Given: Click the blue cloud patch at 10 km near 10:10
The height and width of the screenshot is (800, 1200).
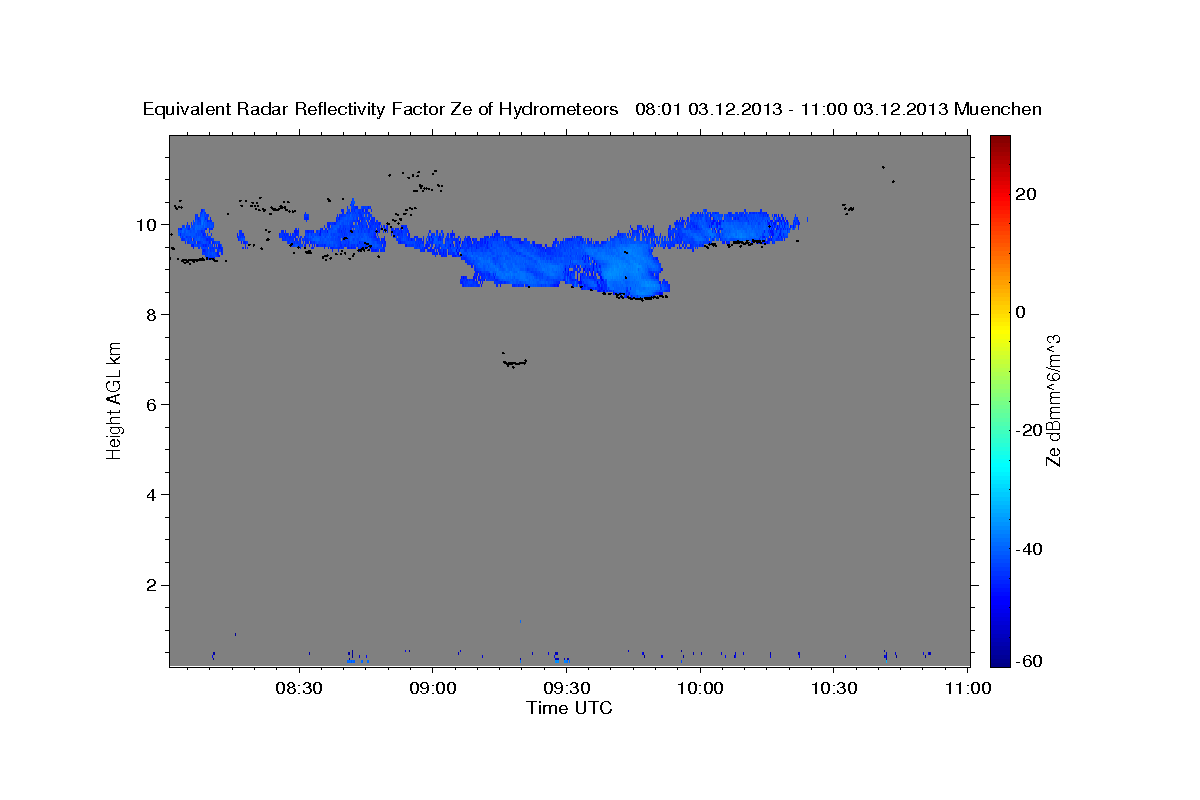Looking at the screenshot, I should pos(735,228).
